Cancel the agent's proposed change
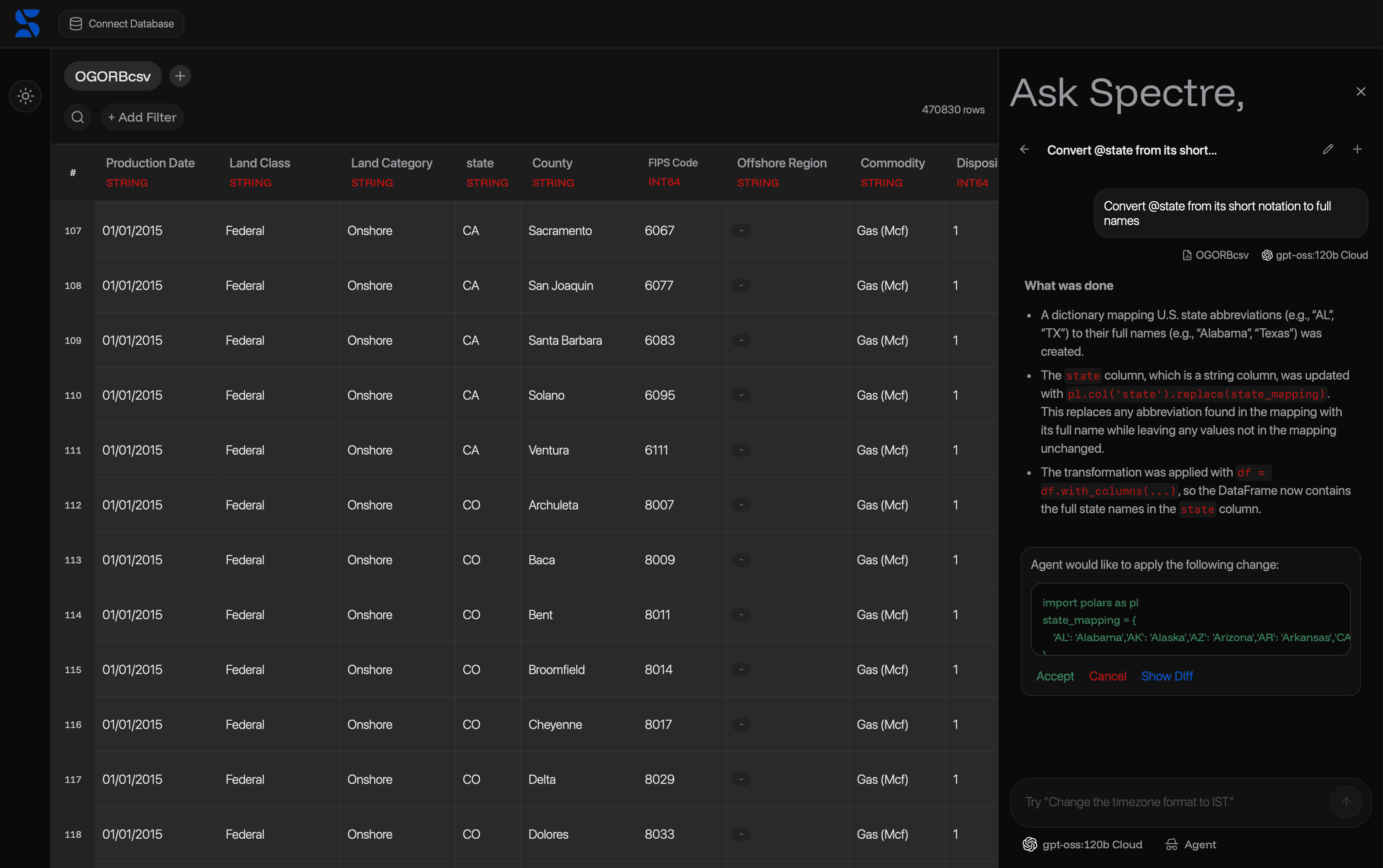 tap(1107, 675)
